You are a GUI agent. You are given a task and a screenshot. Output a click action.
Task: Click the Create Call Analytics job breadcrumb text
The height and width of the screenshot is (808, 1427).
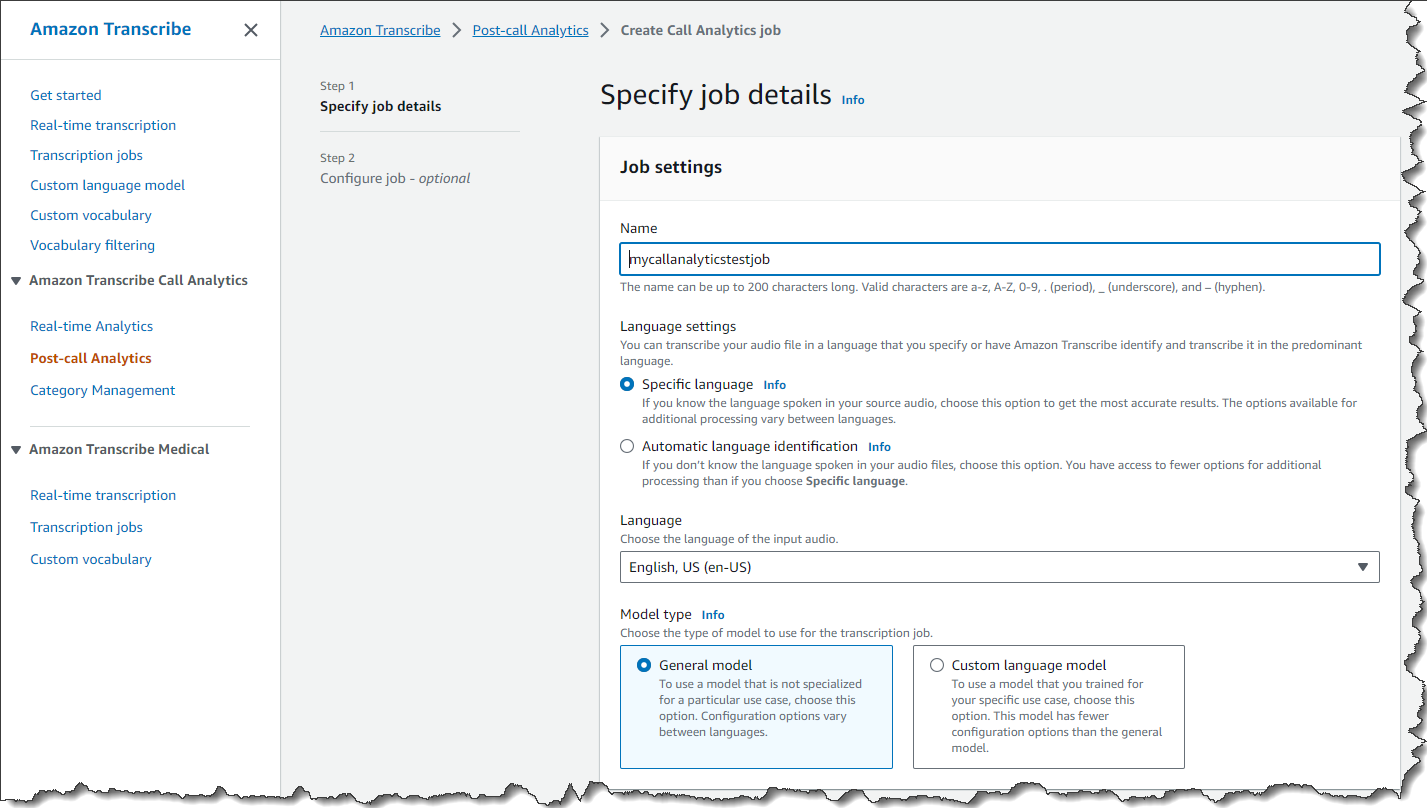[701, 30]
